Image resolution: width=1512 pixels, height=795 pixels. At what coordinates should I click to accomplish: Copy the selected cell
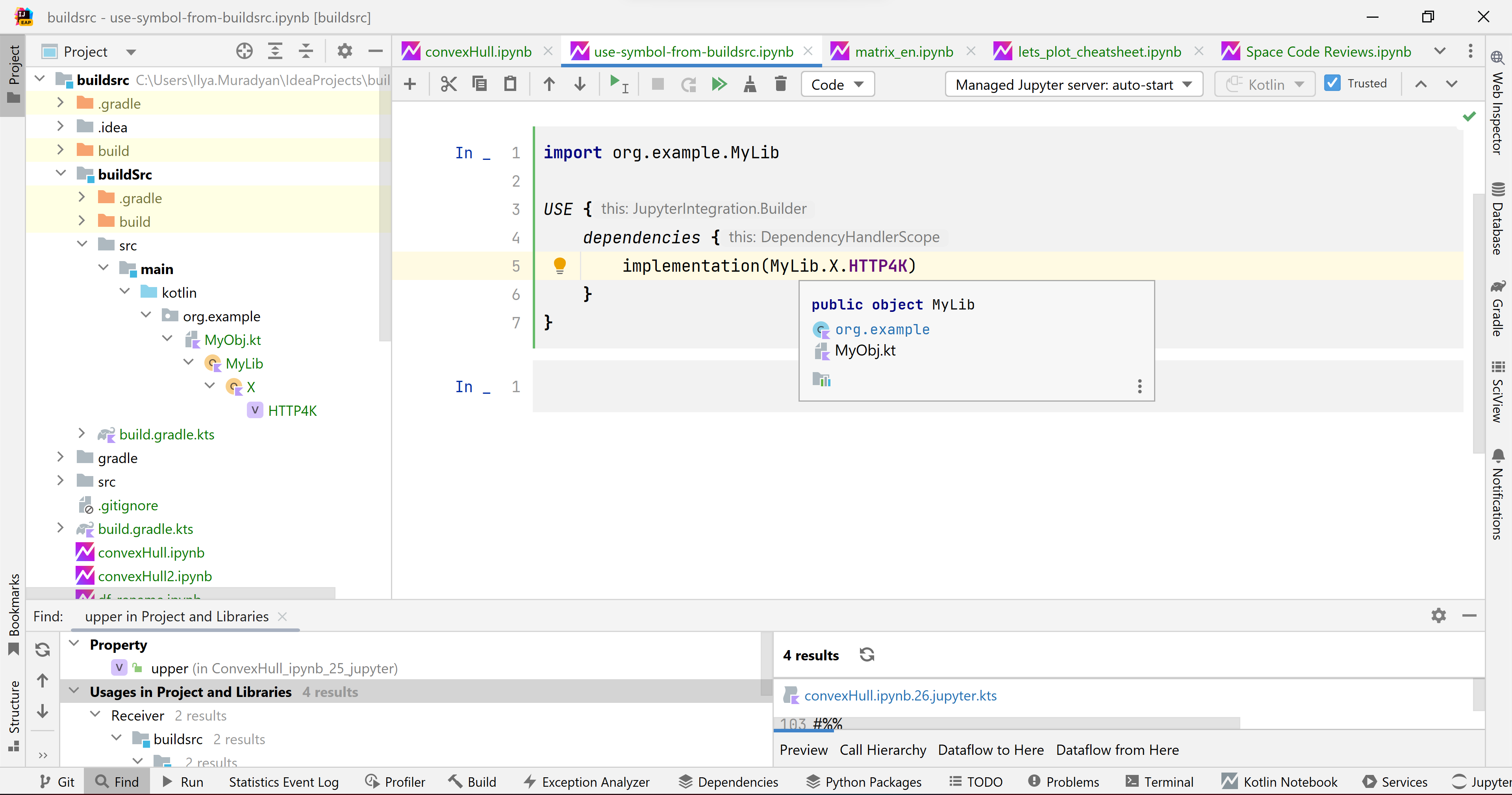tap(480, 85)
